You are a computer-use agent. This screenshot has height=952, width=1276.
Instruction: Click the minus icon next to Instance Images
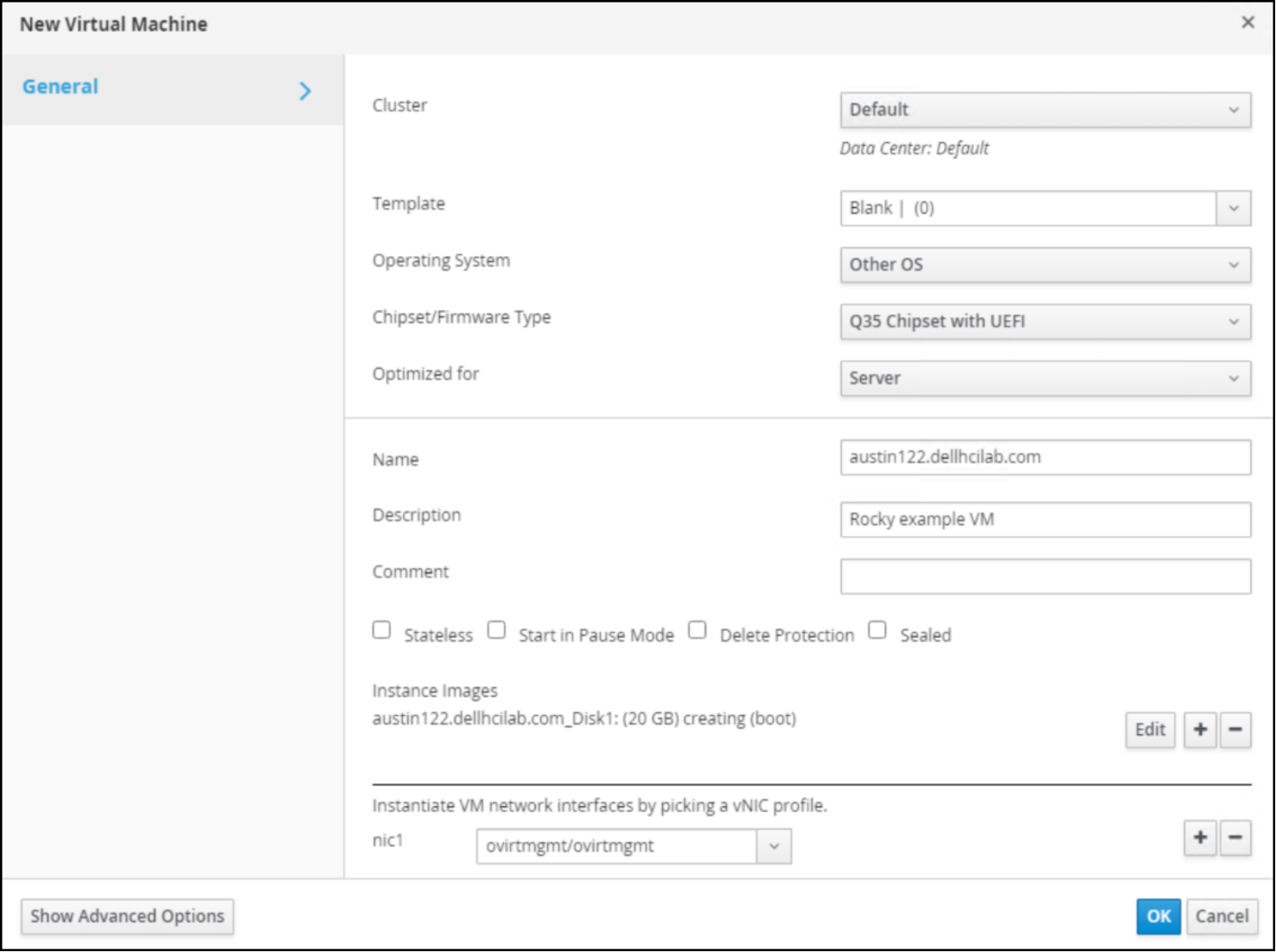pyautogui.click(x=1236, y=729)
